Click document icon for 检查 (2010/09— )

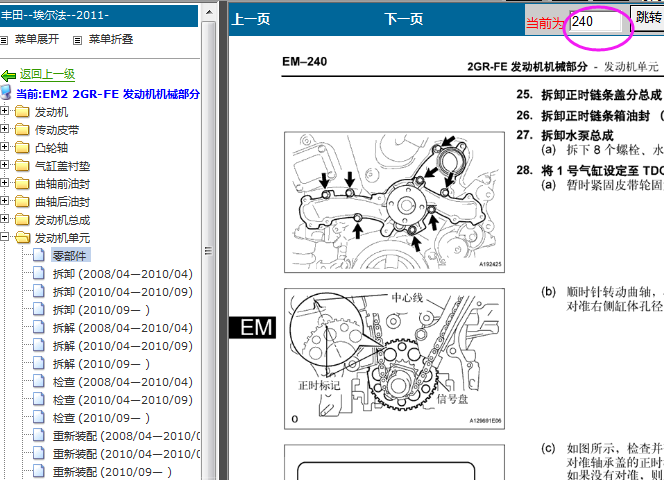point(39,417)
